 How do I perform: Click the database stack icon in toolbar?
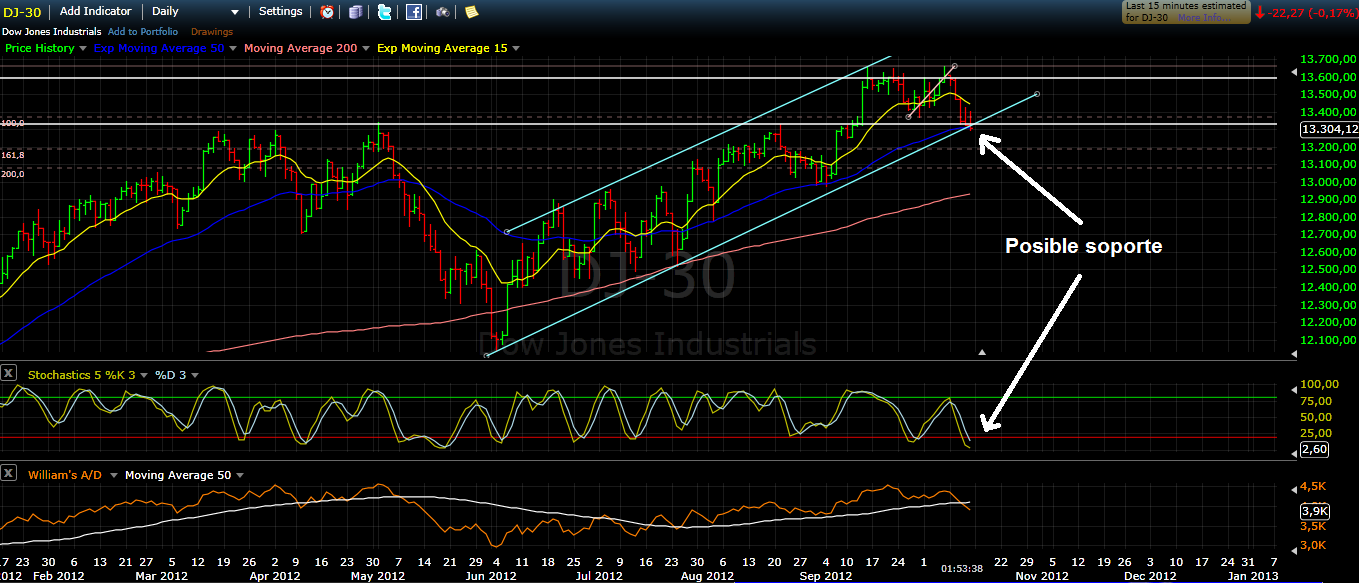(357, 12)
